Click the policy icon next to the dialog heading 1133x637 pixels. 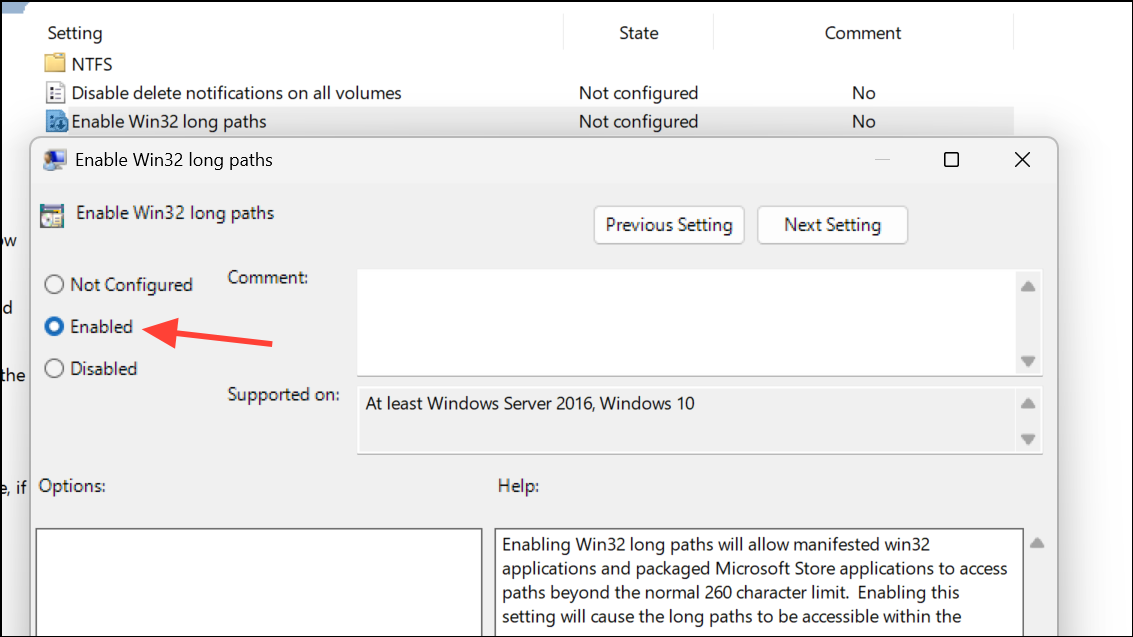[x=52, y=213]
